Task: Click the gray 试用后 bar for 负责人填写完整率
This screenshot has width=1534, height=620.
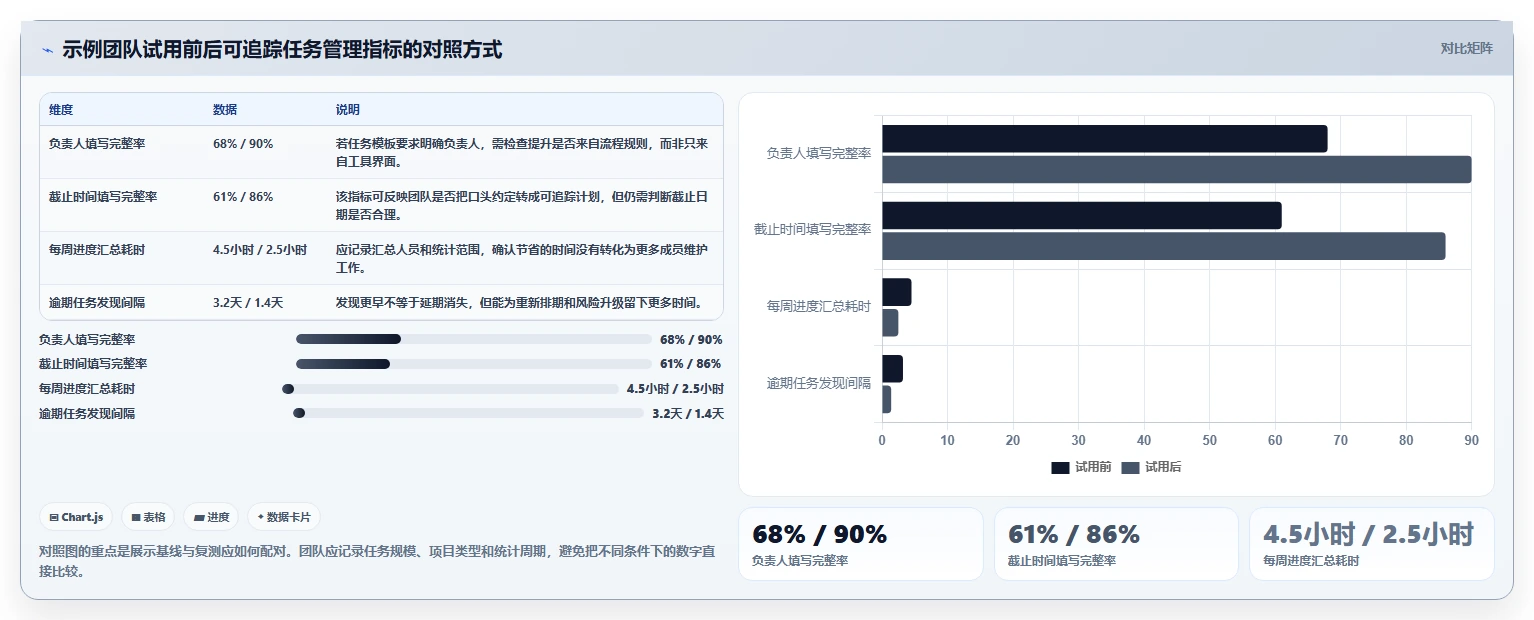Action: tap(1176, 169)
